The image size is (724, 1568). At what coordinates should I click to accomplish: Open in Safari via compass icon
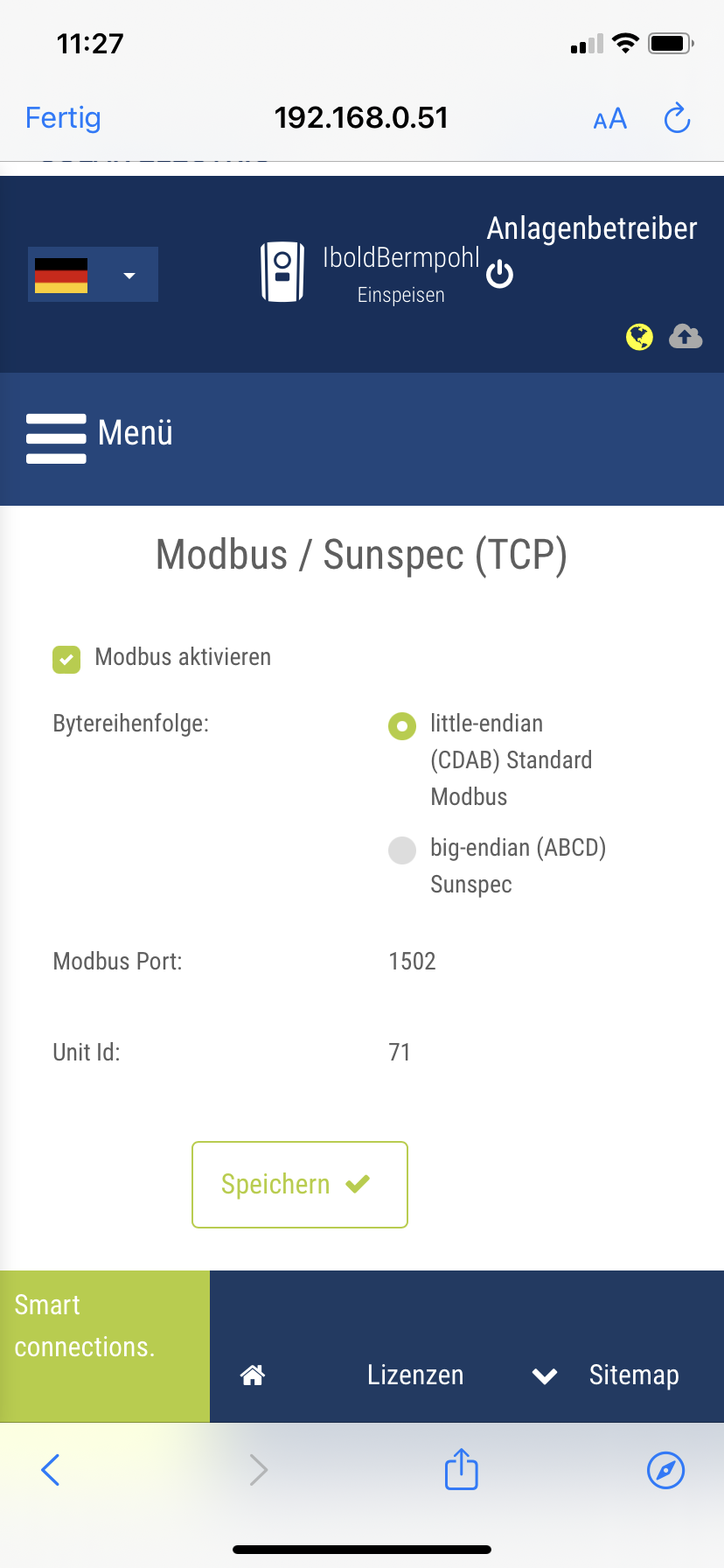click(x=665, y=1469)
